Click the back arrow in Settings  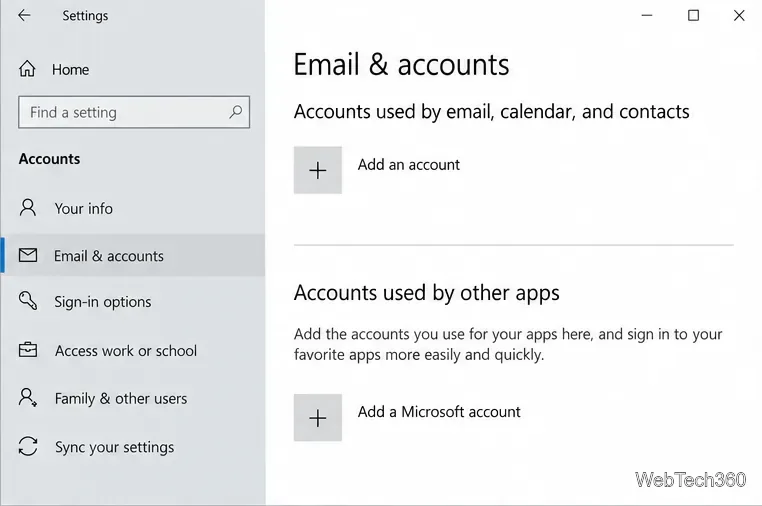24,16
